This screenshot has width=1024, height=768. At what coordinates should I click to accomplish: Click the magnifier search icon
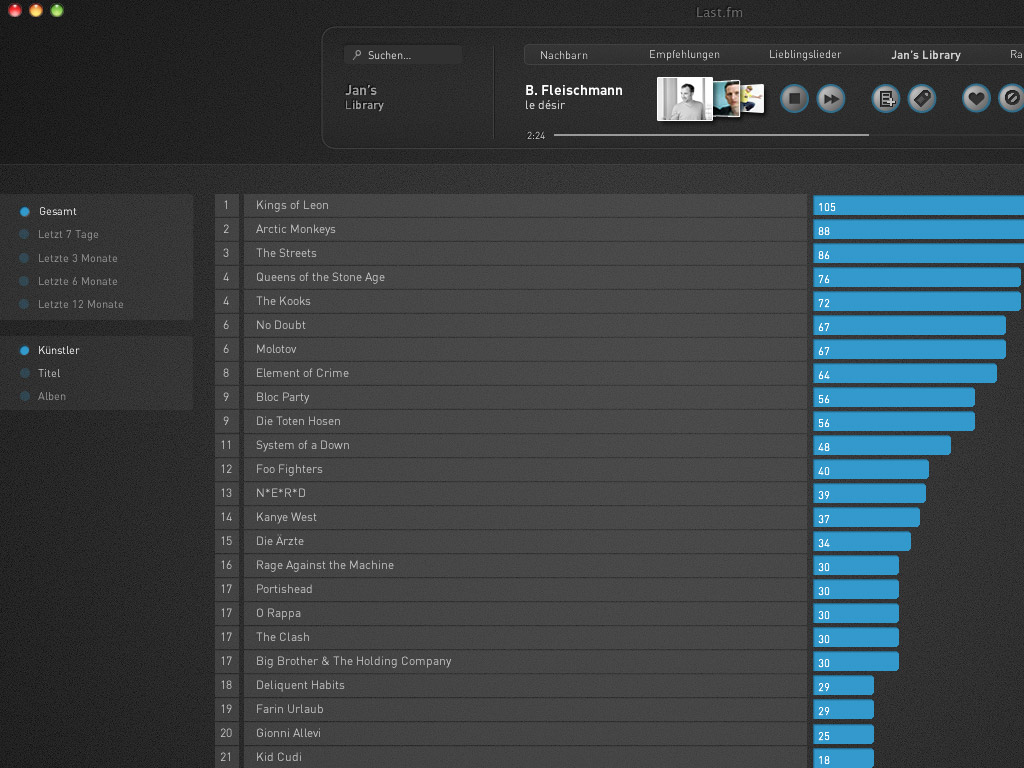[x=357, y=55]
